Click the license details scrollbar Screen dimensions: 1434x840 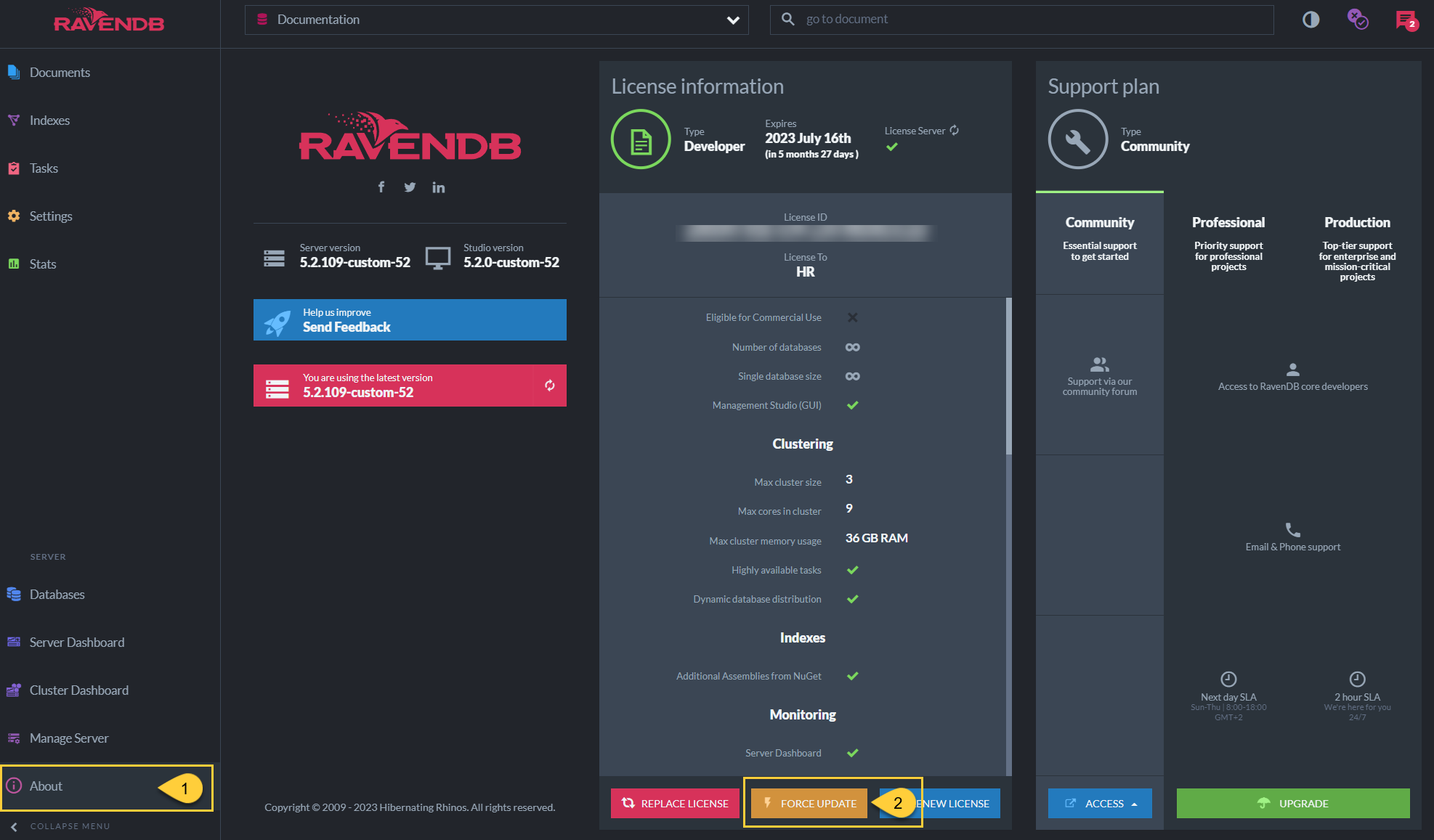pos(1008,376)
